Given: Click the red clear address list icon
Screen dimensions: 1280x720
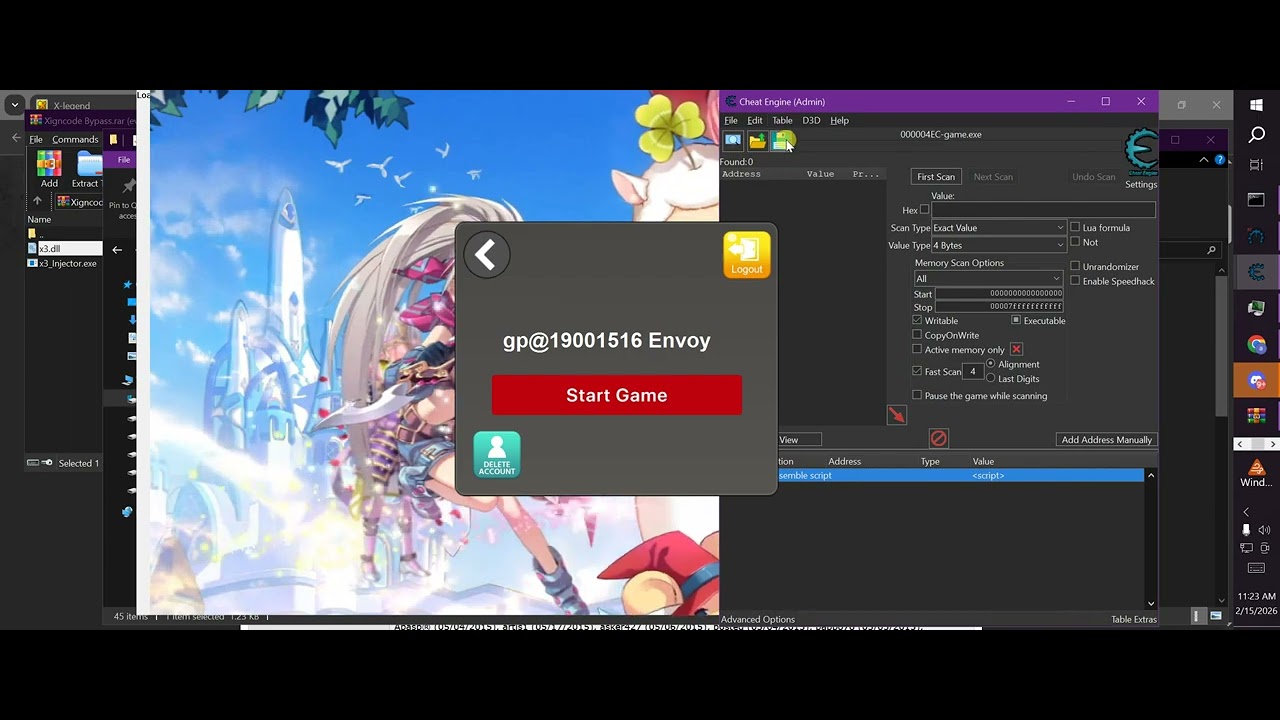Looking at the screenshot, I should 938,438.
